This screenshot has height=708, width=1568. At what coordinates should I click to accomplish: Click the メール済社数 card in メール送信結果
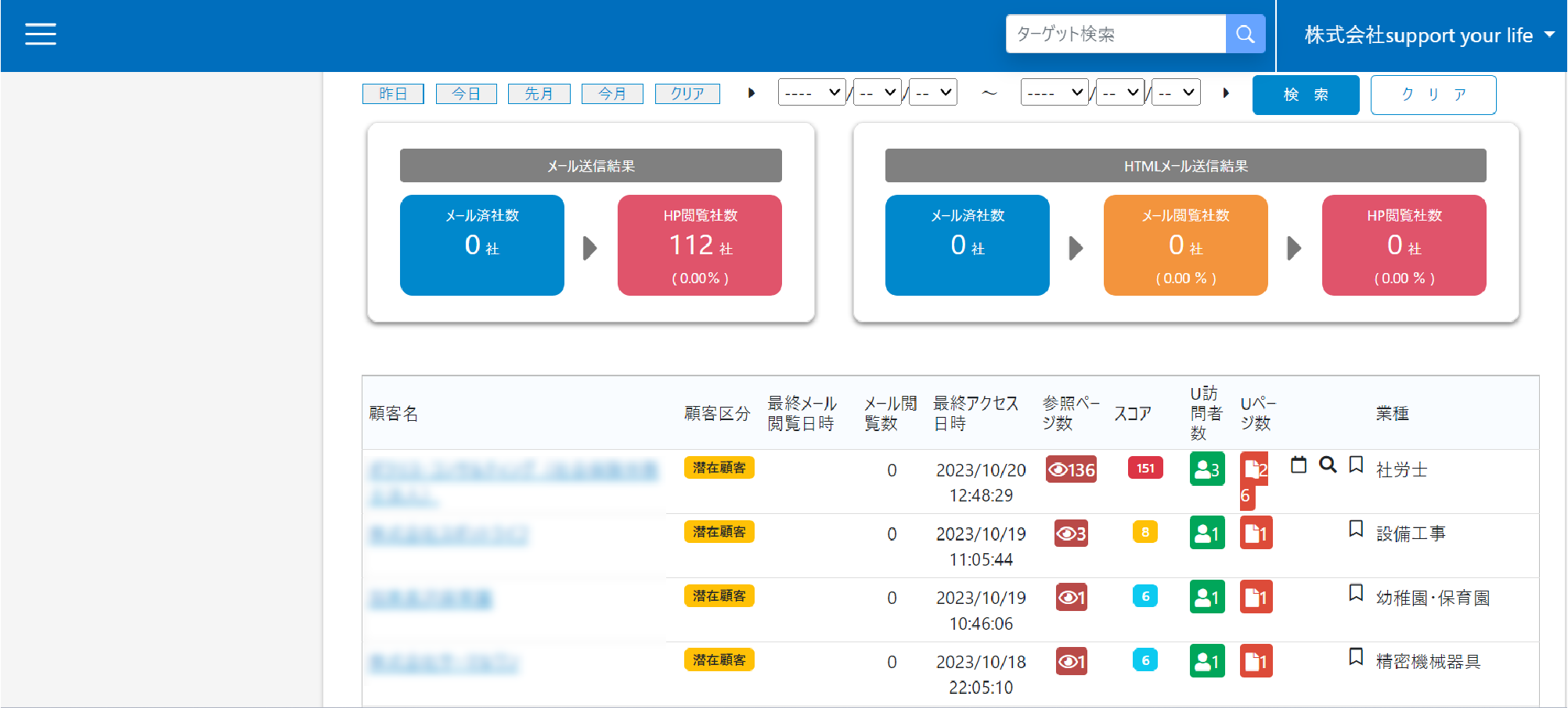click(x=482, y=245)
